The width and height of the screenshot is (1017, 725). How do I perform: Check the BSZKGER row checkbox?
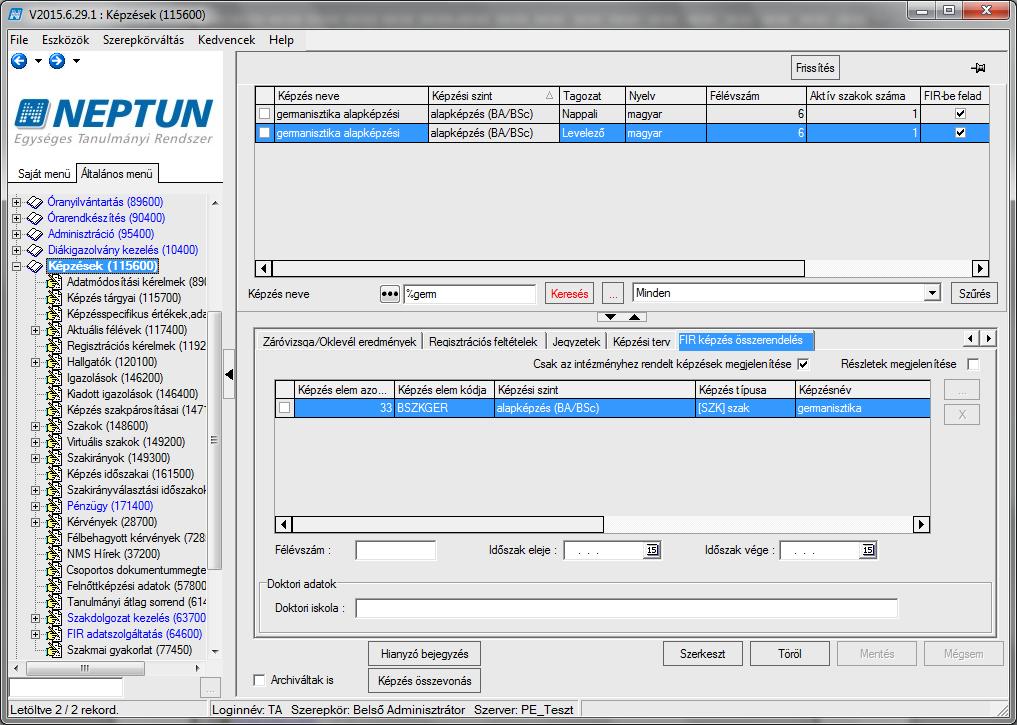coord(284,408)
